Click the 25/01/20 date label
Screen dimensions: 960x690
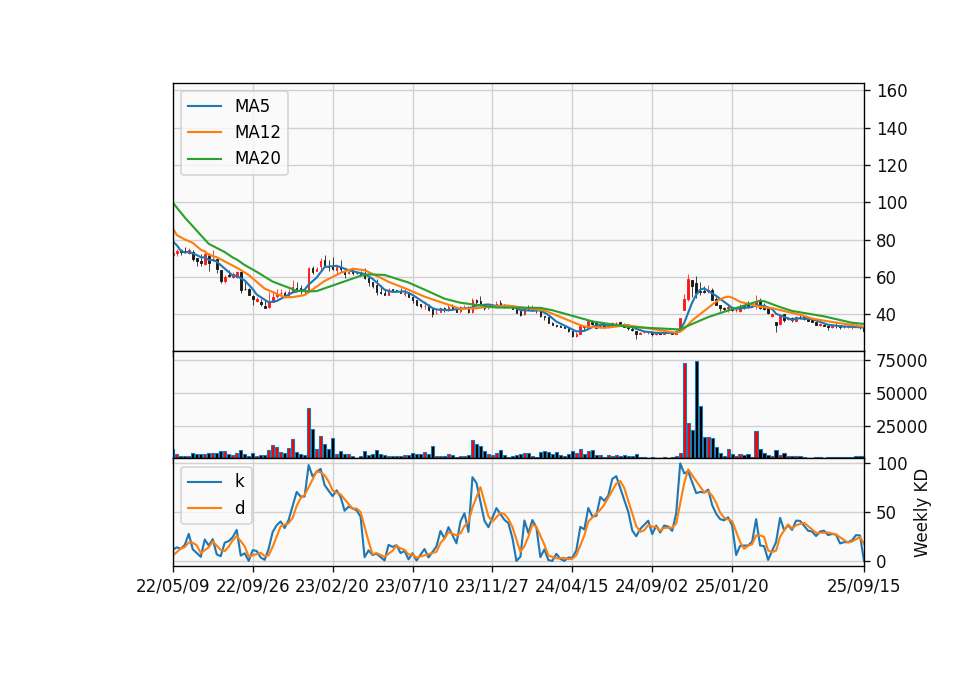(x=732, y=586)
